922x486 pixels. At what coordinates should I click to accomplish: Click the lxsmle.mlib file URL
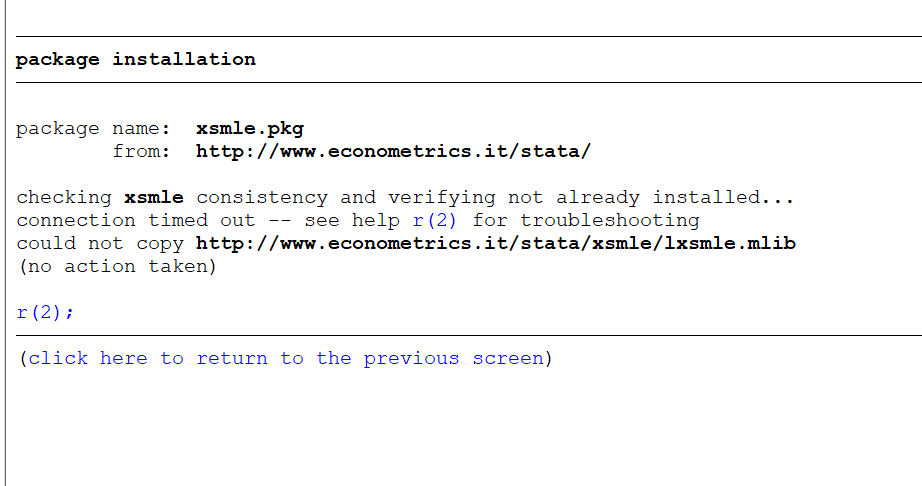tap(495, 243)
